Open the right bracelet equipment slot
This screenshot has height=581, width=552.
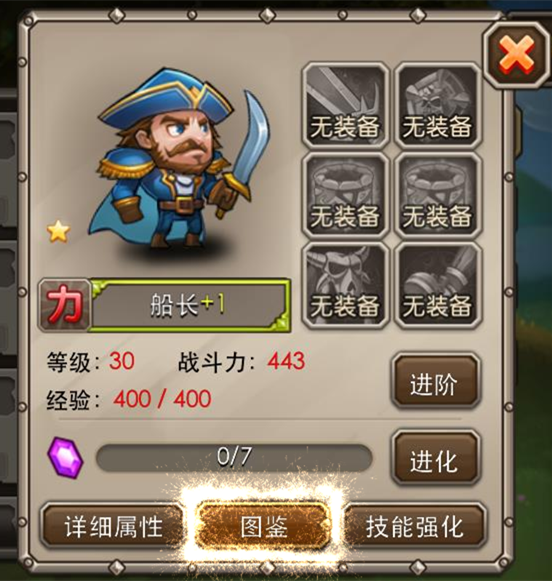438,195
